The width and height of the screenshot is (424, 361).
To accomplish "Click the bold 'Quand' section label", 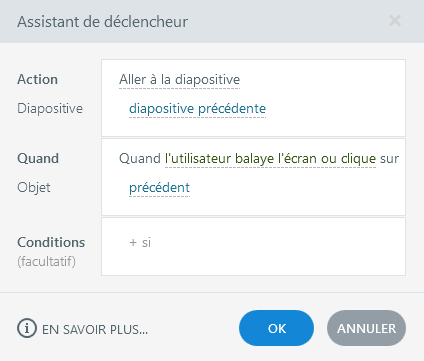I will (x=38, y=159).
